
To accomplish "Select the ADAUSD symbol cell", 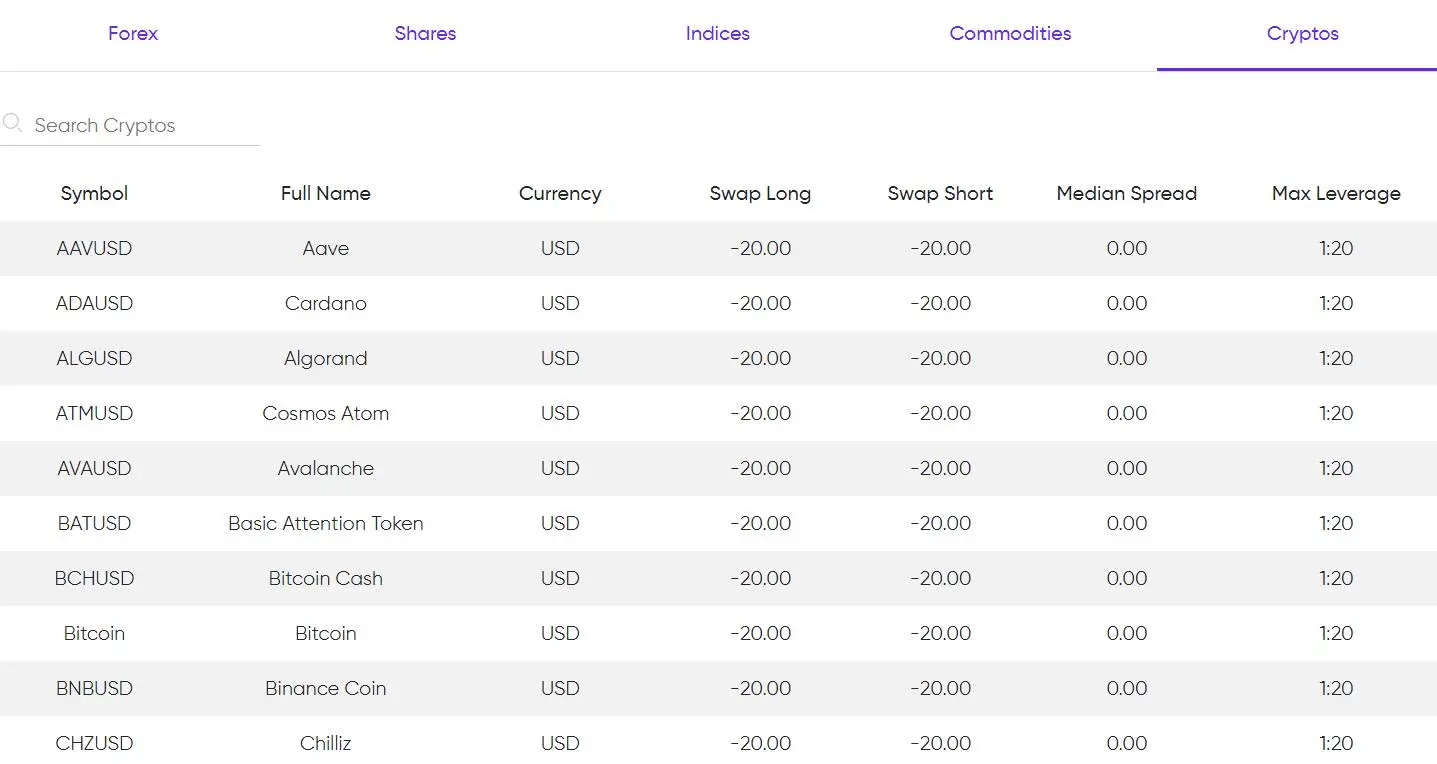I will (94, 304).
